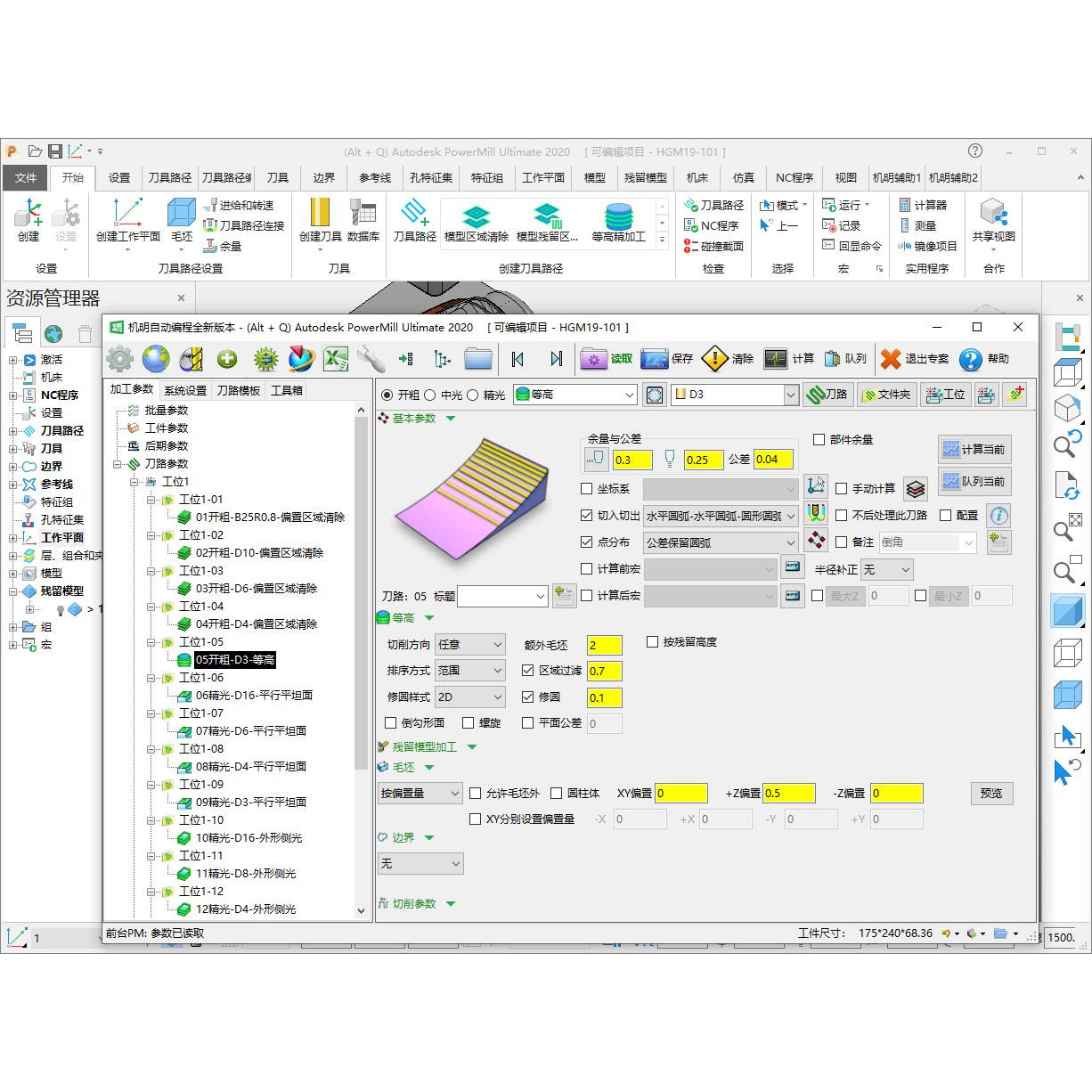This screenshot has height=1092, width=1092.
Task: Click the 队列当前 button
Action: (x=974, y=482)
